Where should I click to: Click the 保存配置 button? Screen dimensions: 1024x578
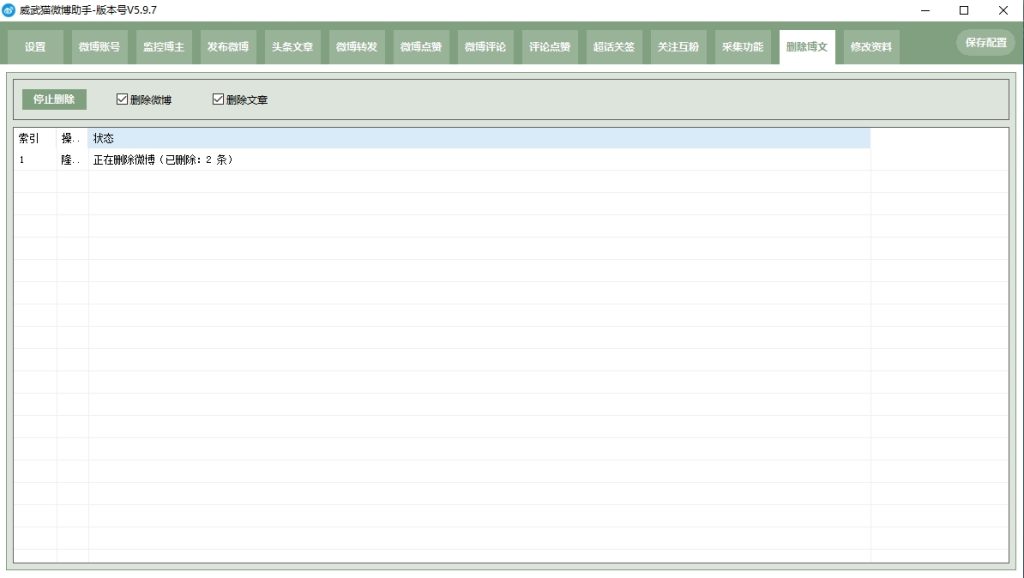(985, 43)
